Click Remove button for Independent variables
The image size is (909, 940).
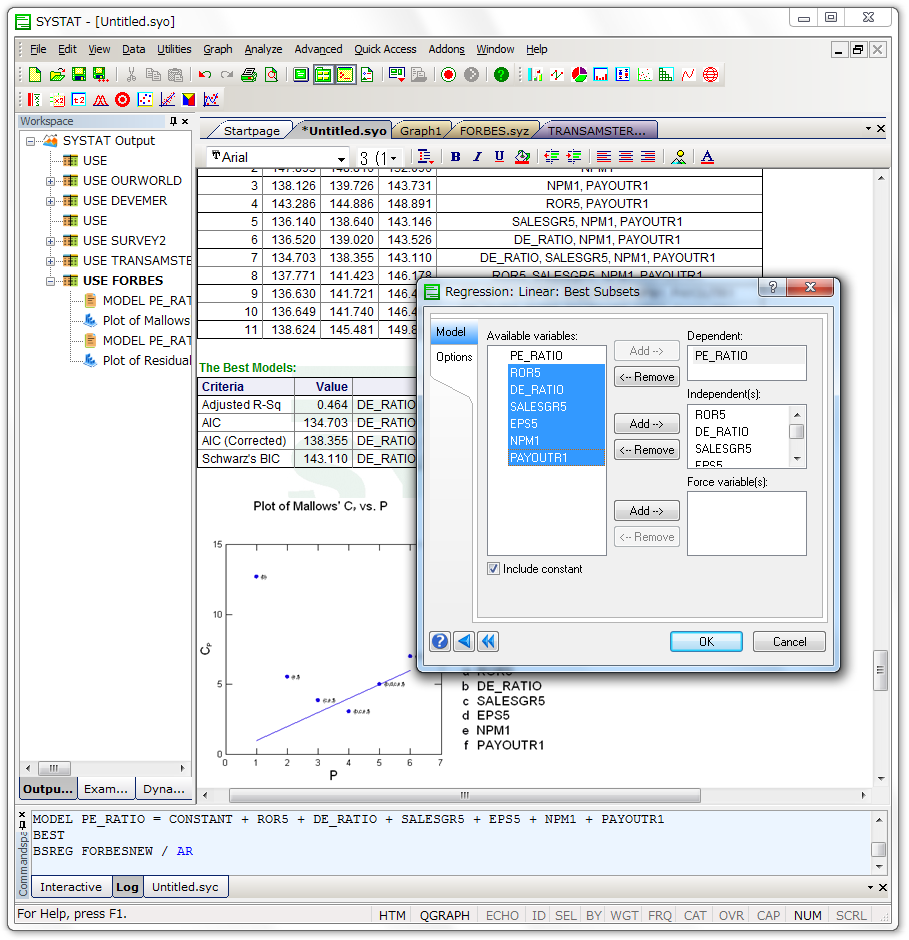coord(646,450)
